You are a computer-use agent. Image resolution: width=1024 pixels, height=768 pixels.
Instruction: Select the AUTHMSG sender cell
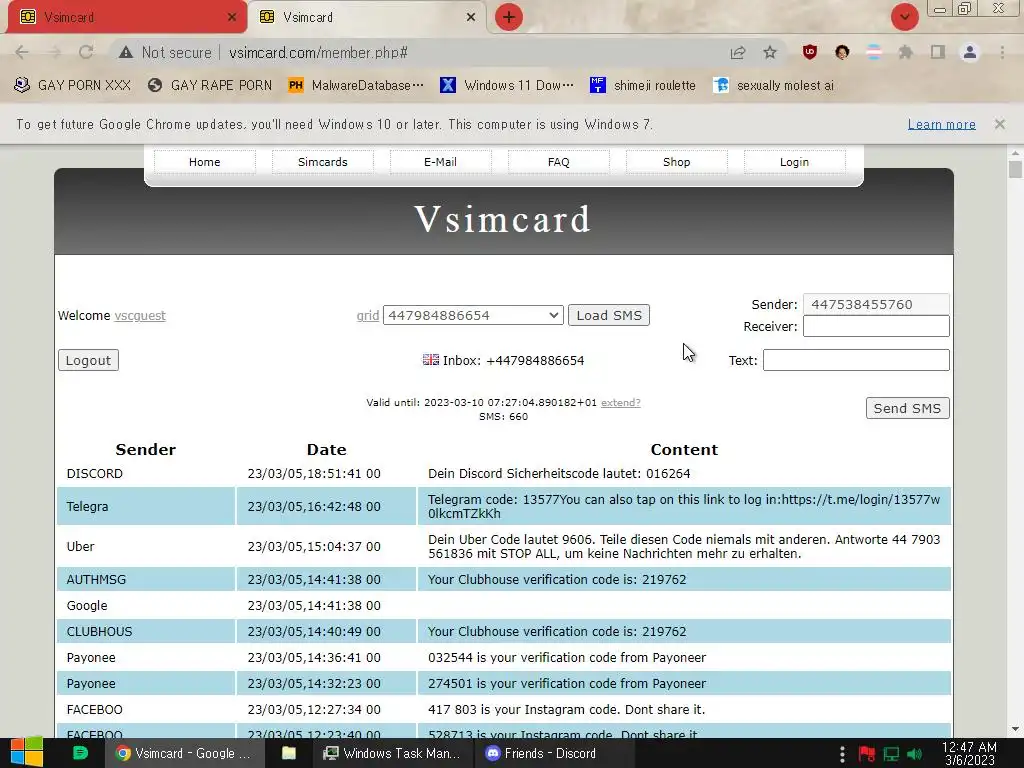146,579
